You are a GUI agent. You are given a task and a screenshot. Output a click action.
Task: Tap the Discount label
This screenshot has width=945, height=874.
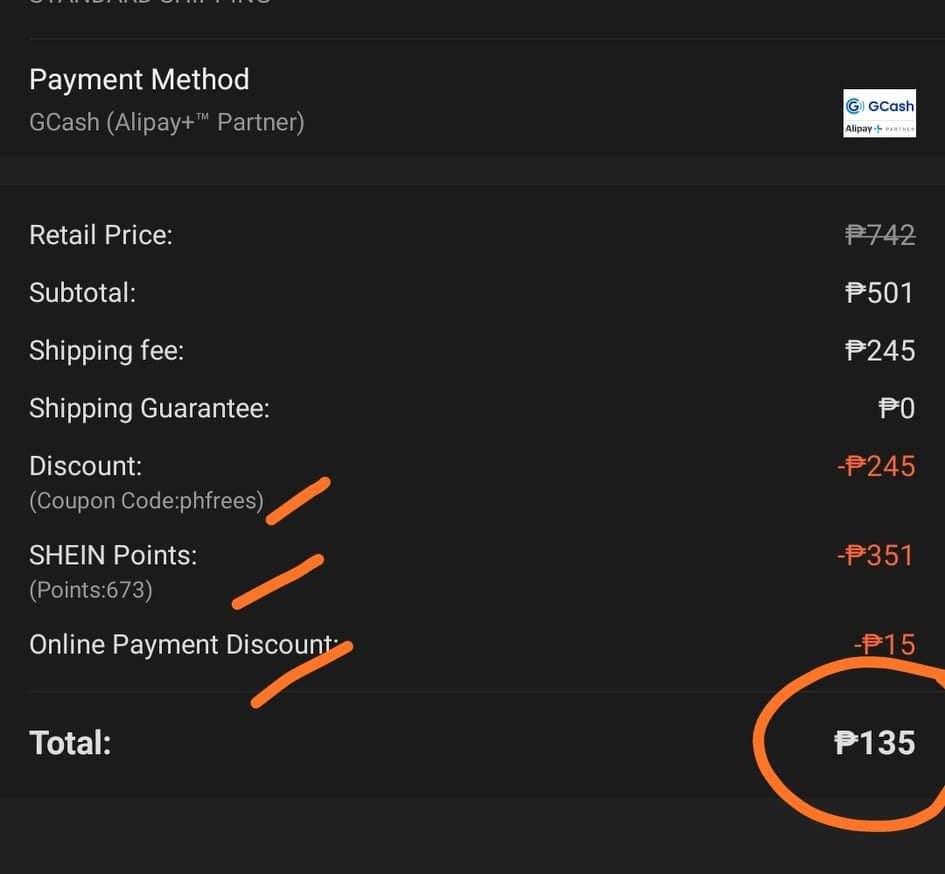(86, 467)
